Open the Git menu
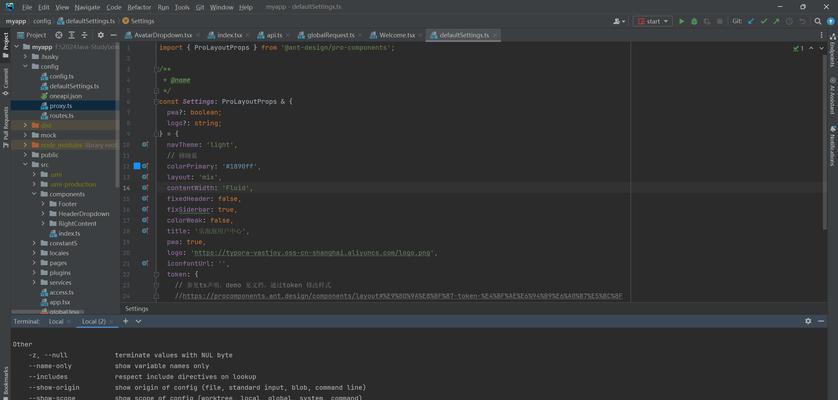 pos(200,7)
